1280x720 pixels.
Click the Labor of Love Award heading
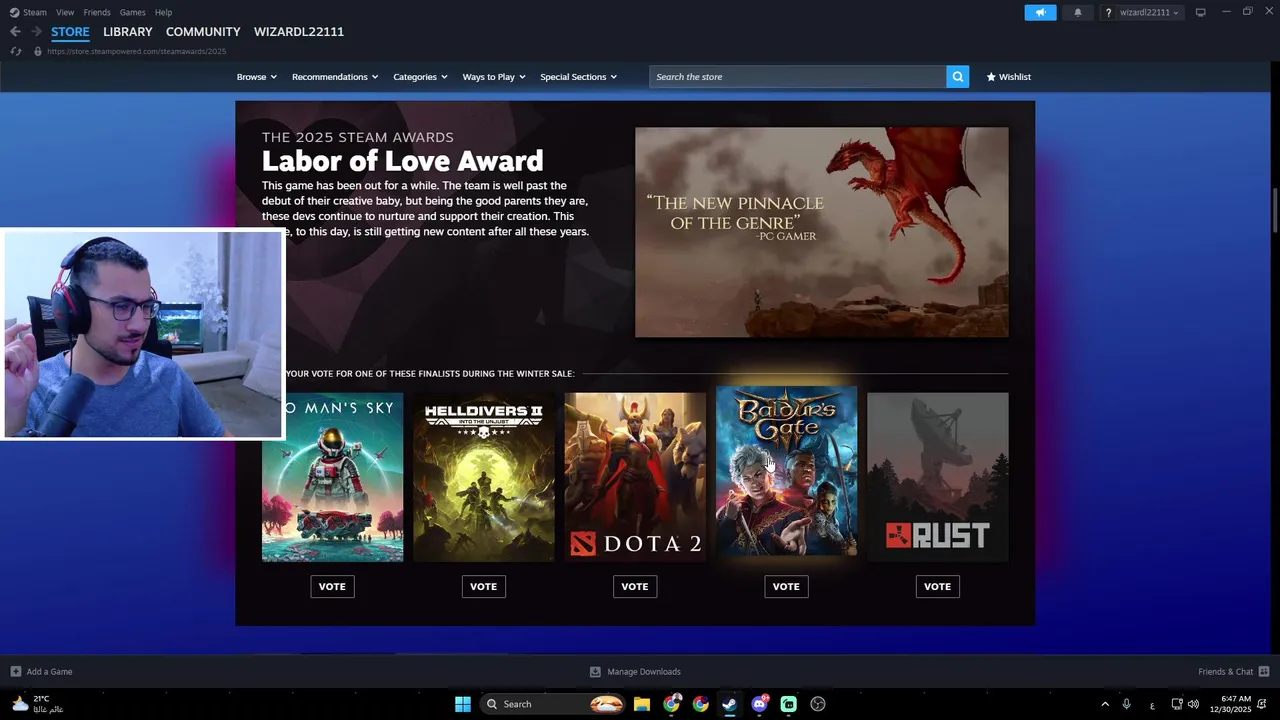pyautogui.click(x=402, y=161)
